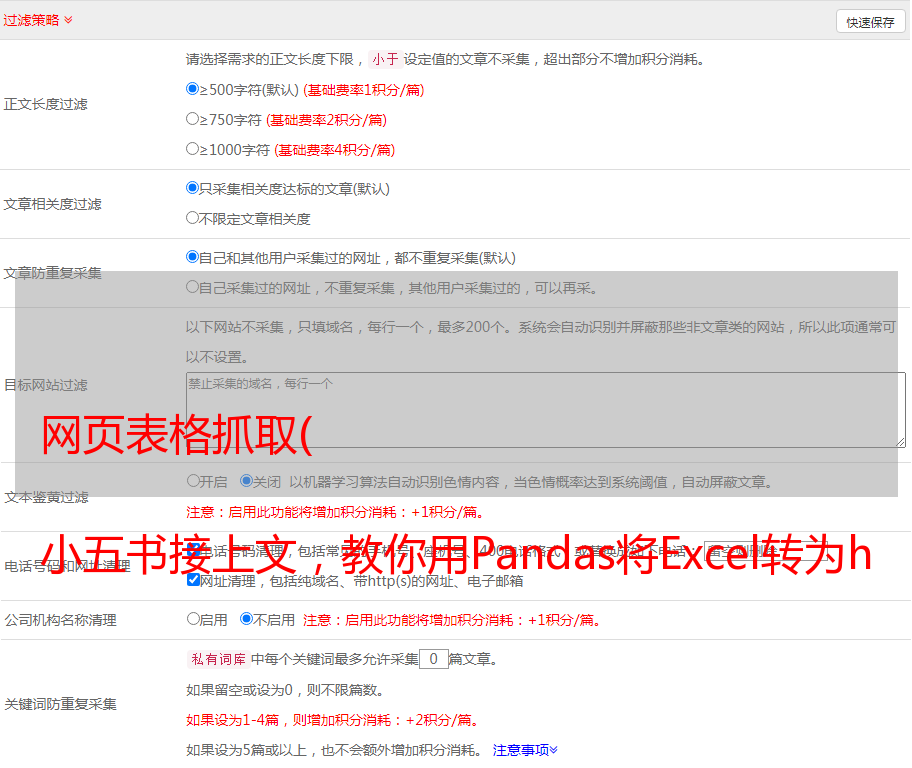The height and width of the screenshot is (768, 912).
Task: Expand the 注意事项 link
Action: point(525,751)
